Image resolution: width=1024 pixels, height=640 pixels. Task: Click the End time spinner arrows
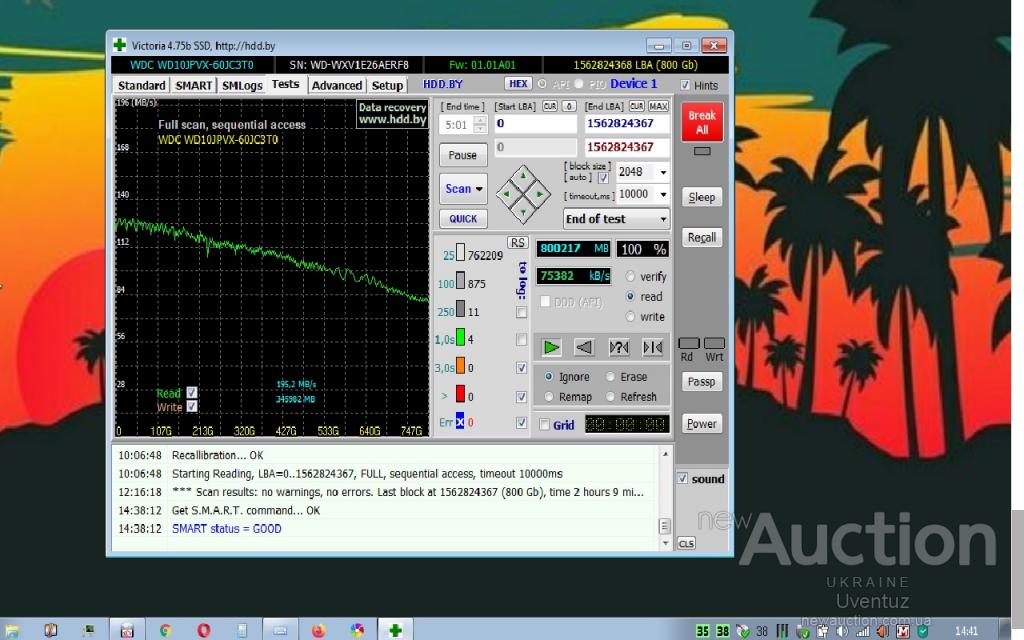click(x=480, y=124)
